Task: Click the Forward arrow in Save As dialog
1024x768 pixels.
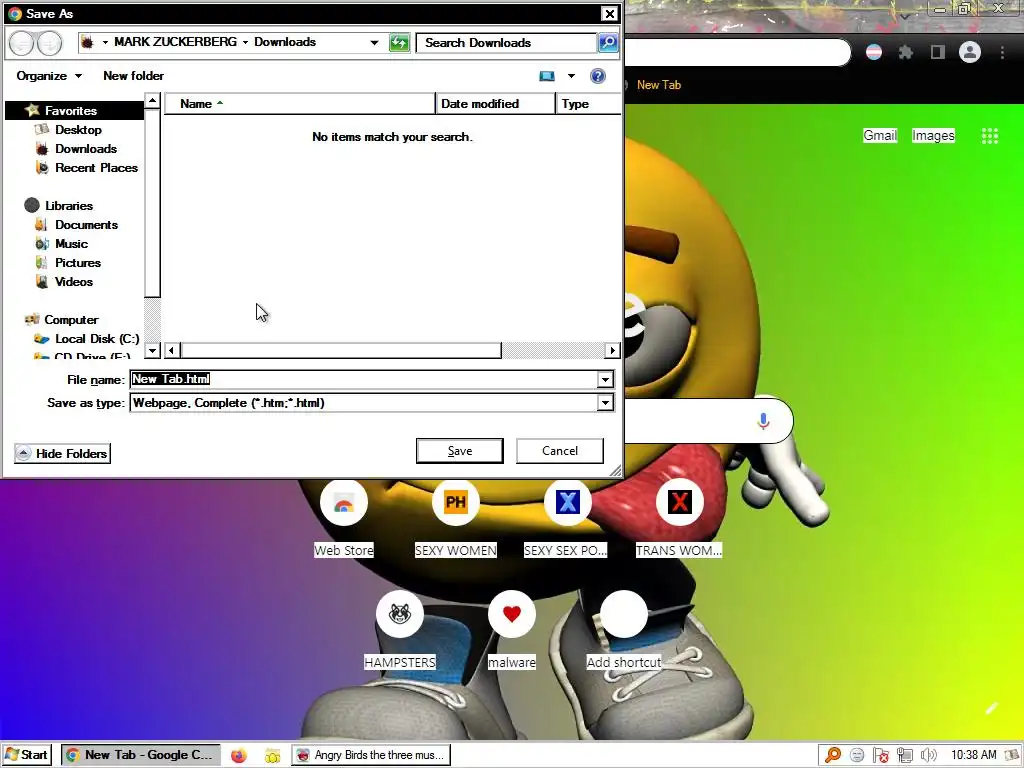Action: click(x=50, y=44)
